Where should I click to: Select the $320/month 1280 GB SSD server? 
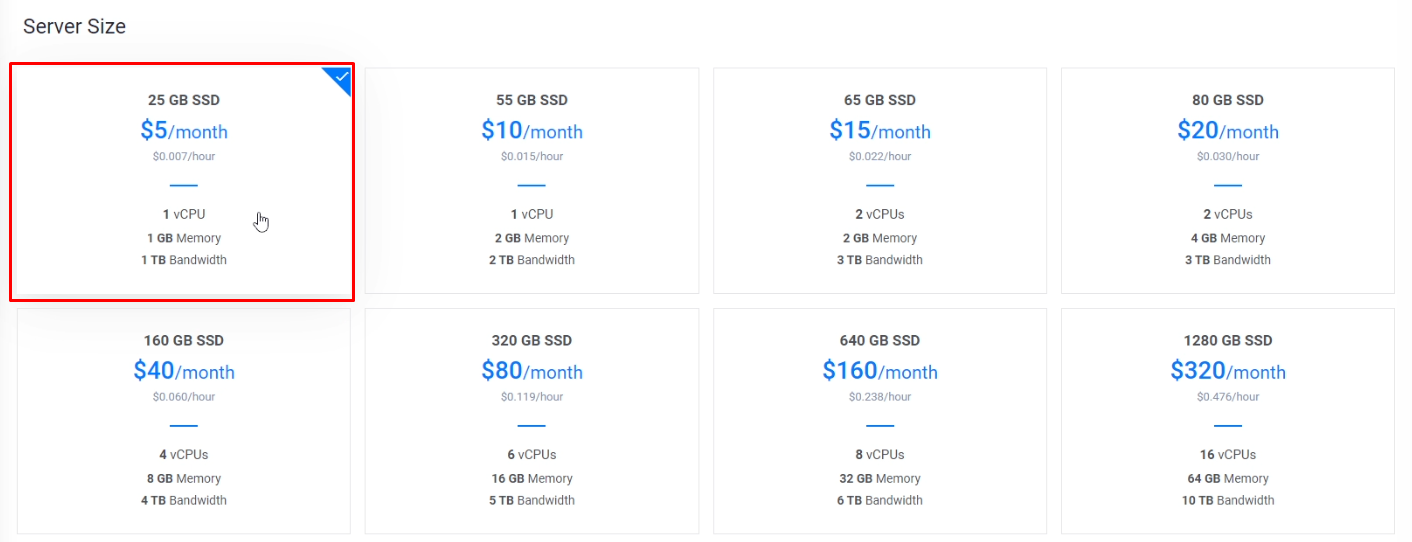point(1227,420)
